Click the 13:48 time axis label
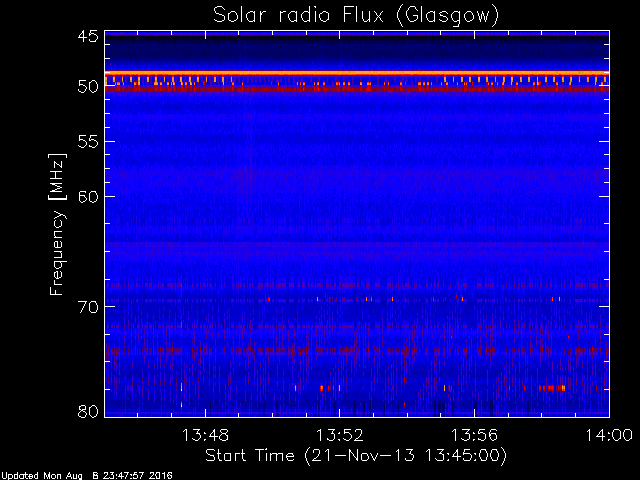Image resolution: width=640 pixels, height=480 pixels. point(205,435)
